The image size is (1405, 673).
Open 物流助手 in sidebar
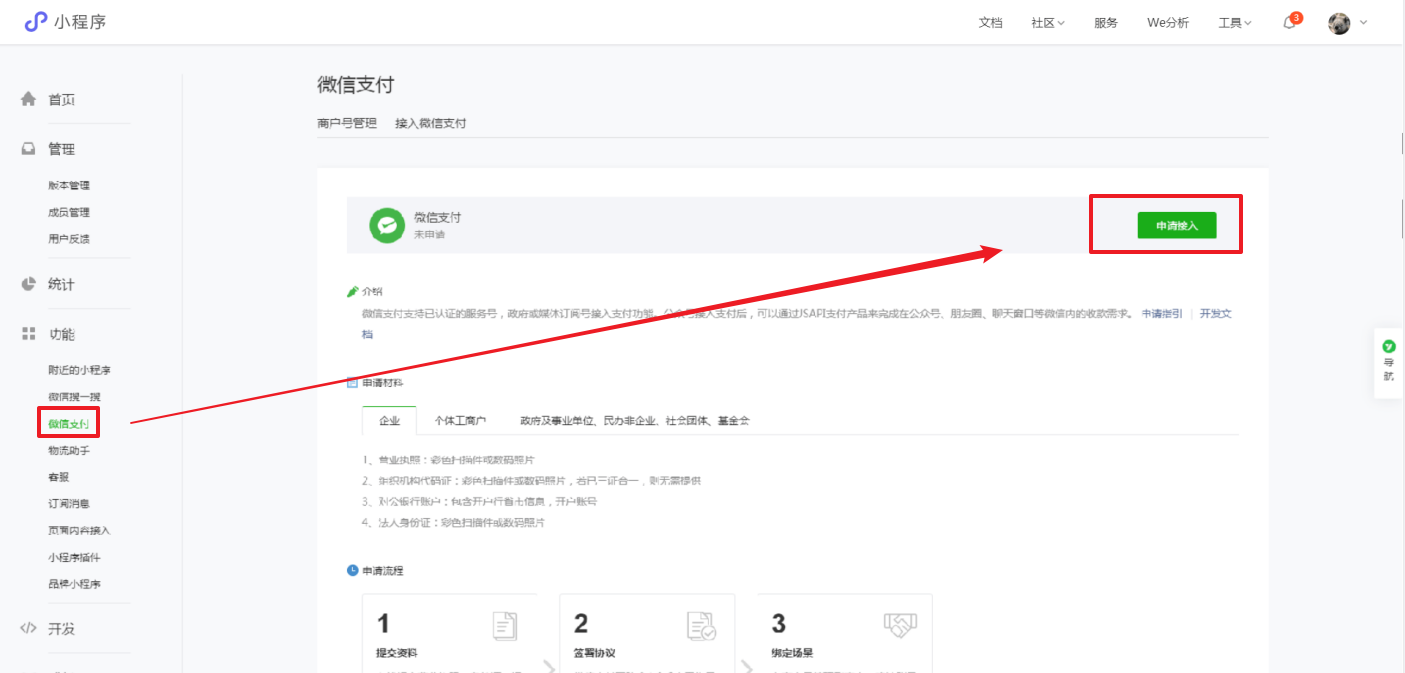(x=69, y=451)
